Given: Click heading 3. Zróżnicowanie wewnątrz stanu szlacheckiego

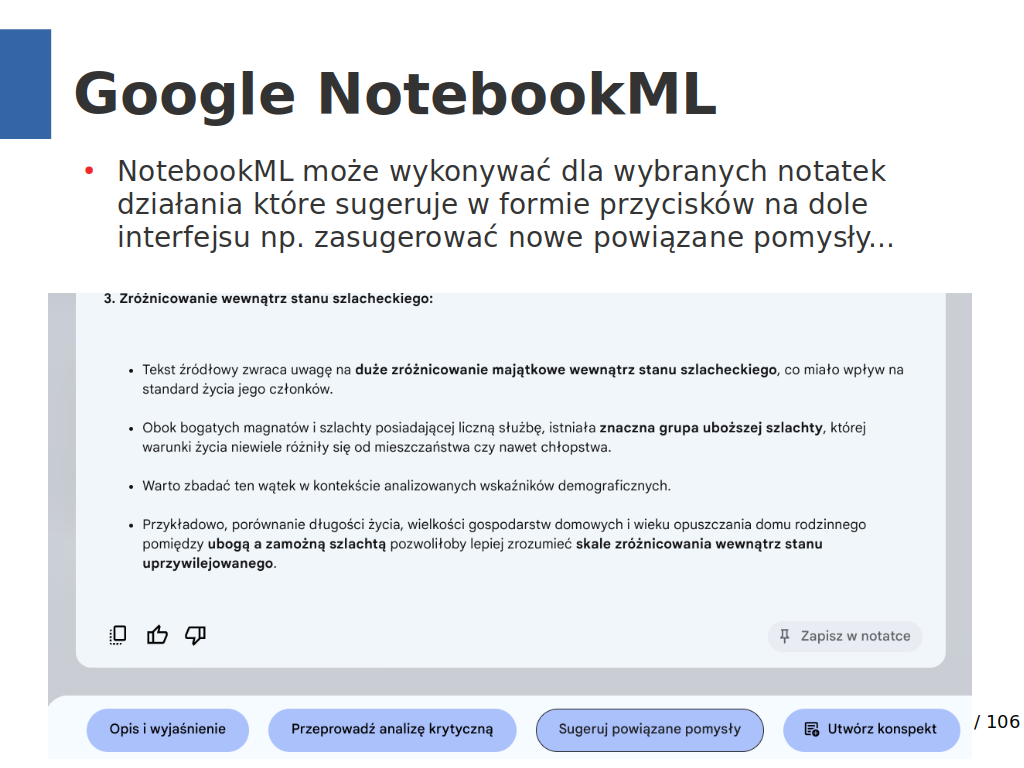Looking at the screenshot, I should click(x=268, y=298).
